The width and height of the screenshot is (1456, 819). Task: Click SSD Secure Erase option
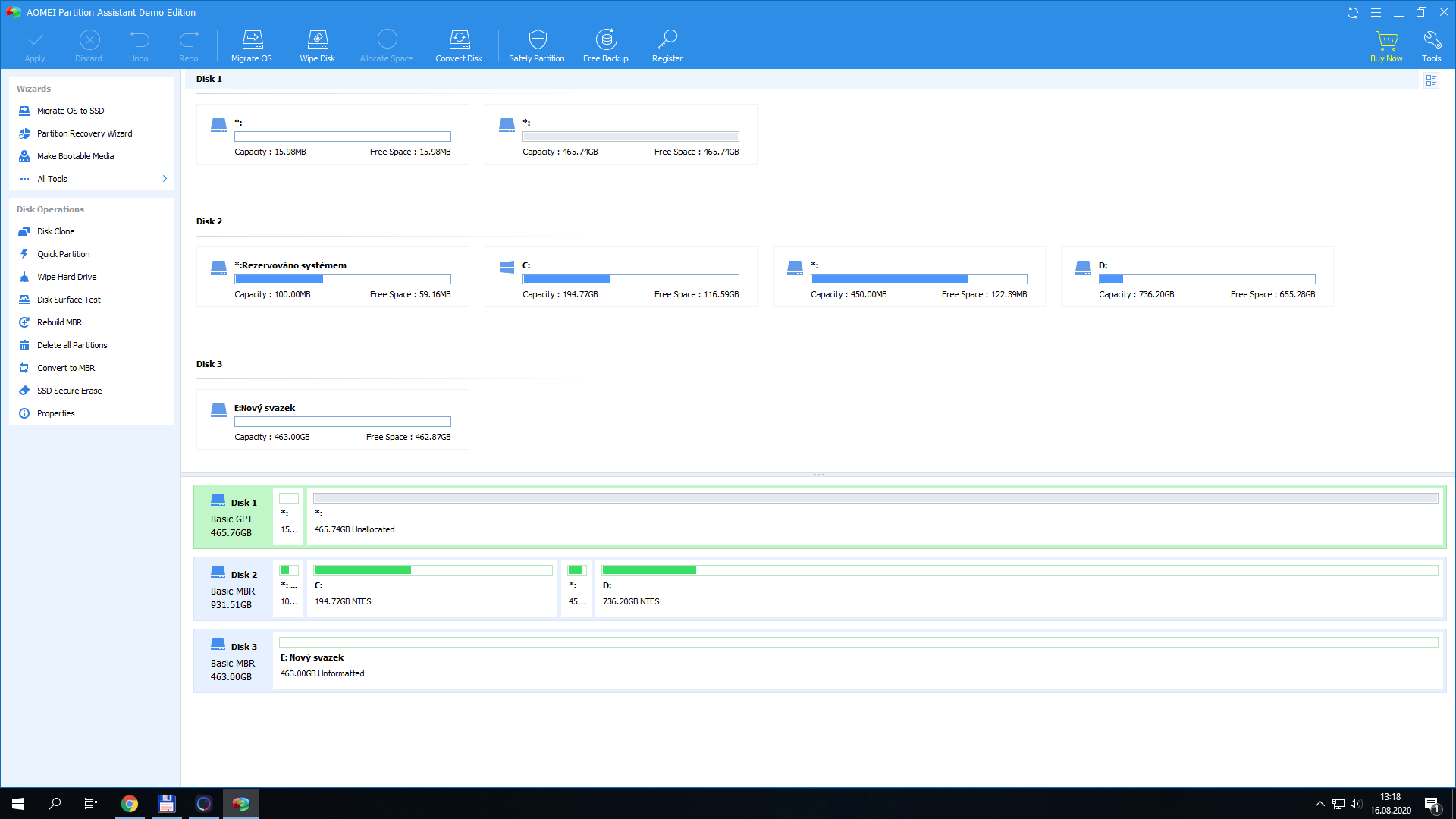(69, 391)
